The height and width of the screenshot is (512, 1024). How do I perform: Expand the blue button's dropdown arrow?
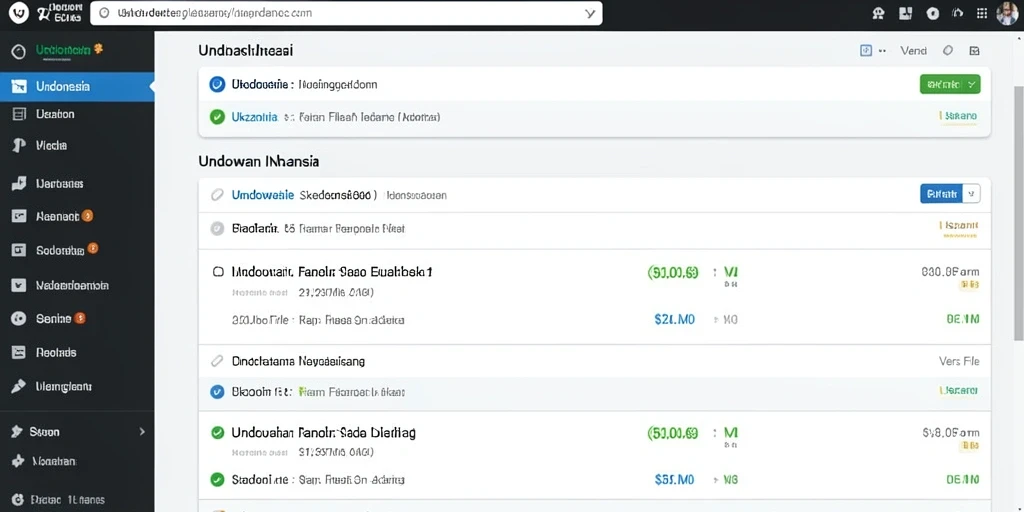click(971, 193)
